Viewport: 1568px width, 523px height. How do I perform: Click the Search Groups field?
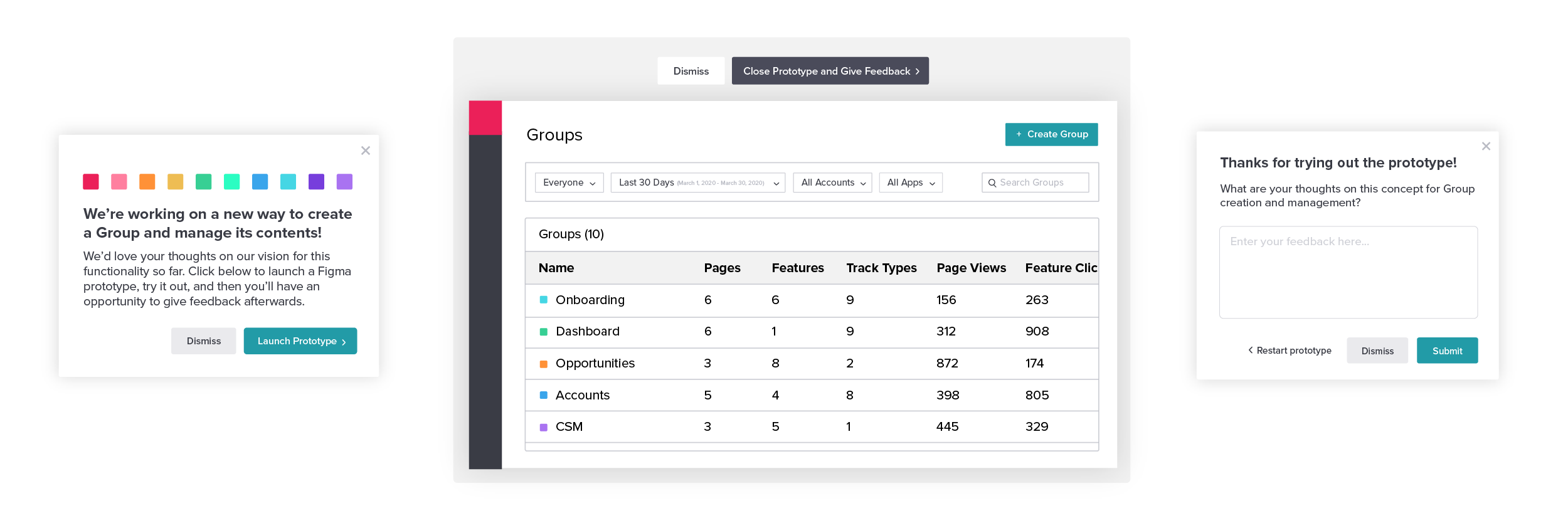coord(1036,182)
